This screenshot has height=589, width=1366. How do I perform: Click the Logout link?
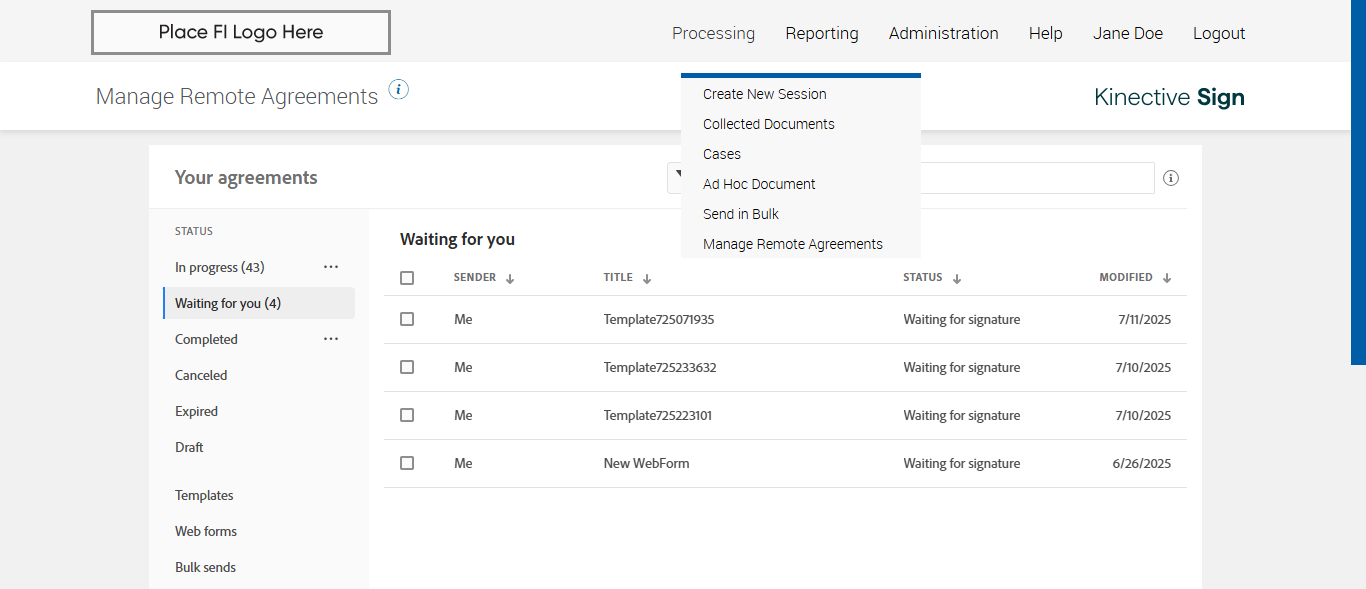pos(1218,33)
